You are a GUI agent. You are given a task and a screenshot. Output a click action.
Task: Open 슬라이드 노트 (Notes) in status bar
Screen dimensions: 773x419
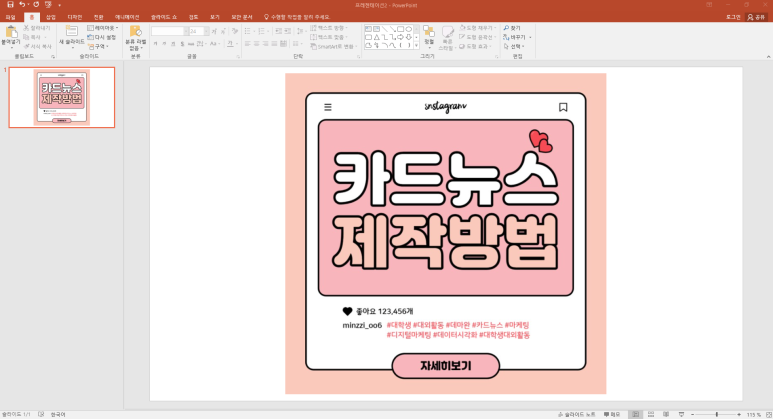[577, 415]
